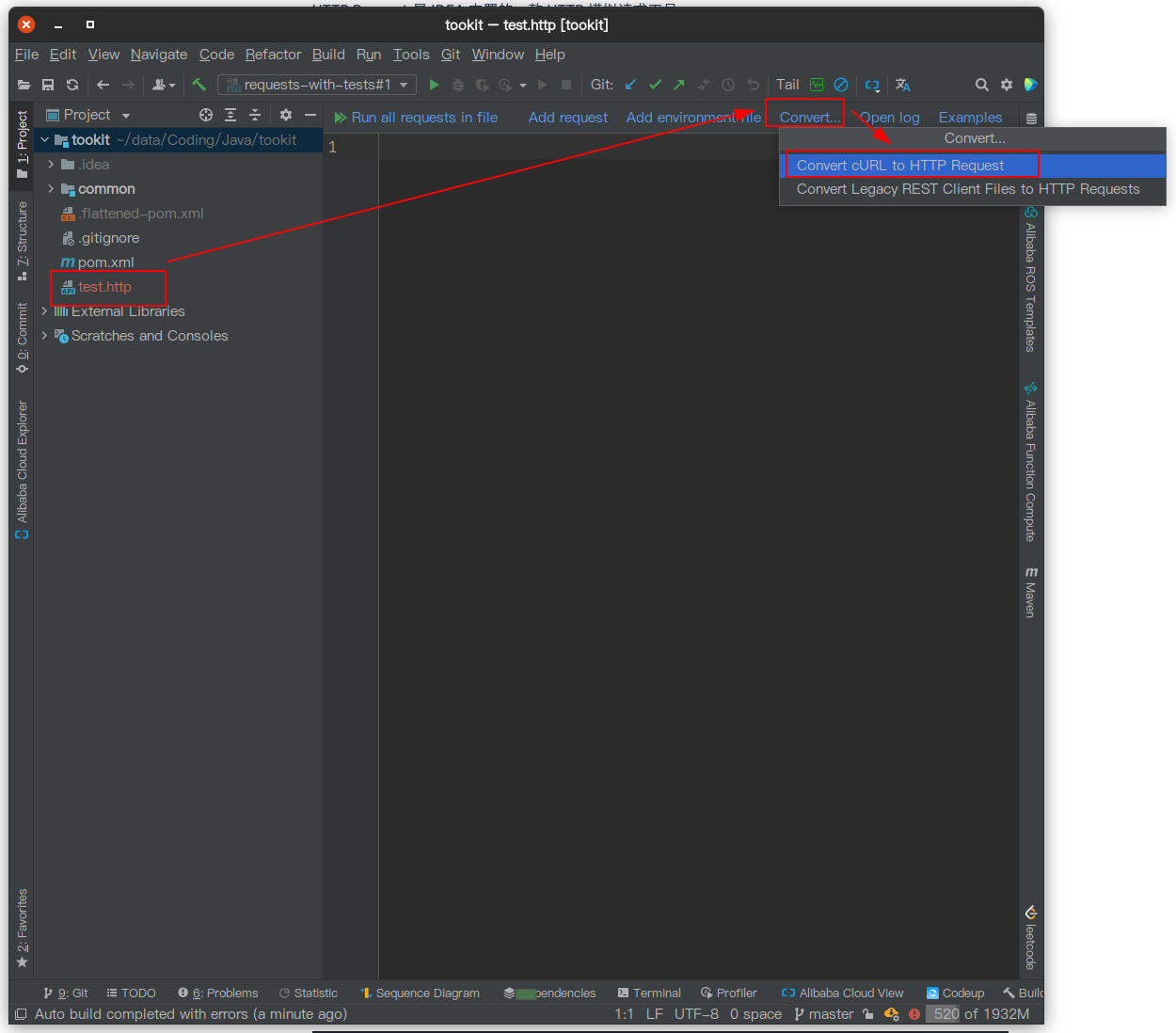
Task: Click Add environment file link
Action: click(693, 118)
